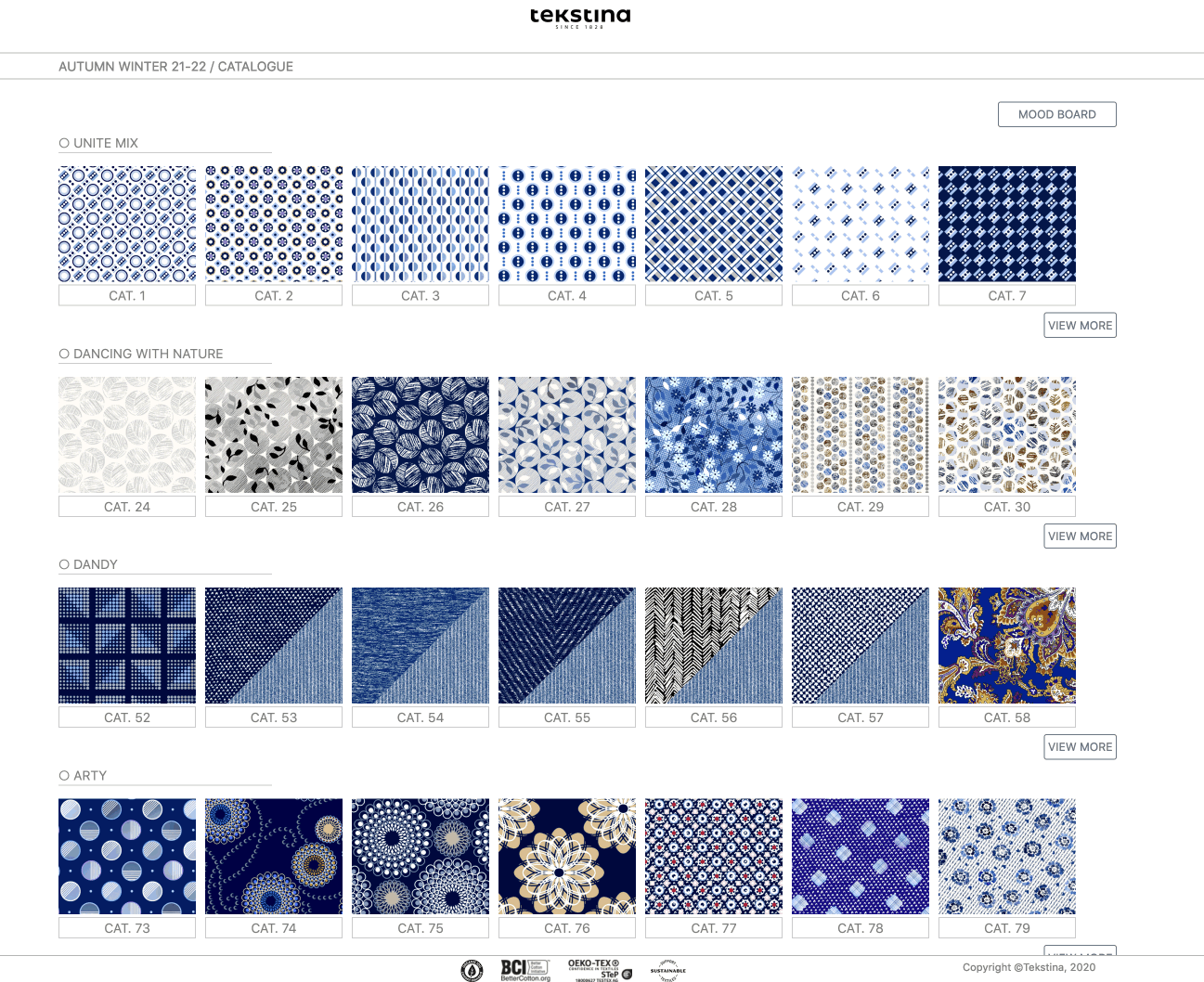The width and height of the screenshot is (1204, 982).
Task: Open the CAT. 28 blue floral thumbnail
Action: (713, 434)
